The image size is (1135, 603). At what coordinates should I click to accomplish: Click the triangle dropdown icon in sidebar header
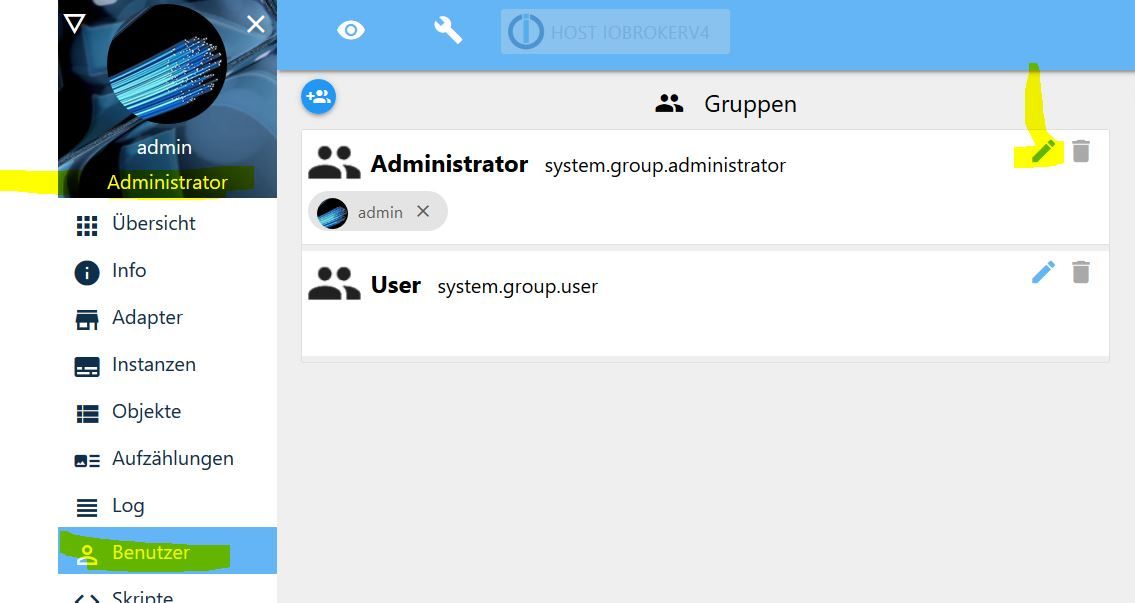74,23
